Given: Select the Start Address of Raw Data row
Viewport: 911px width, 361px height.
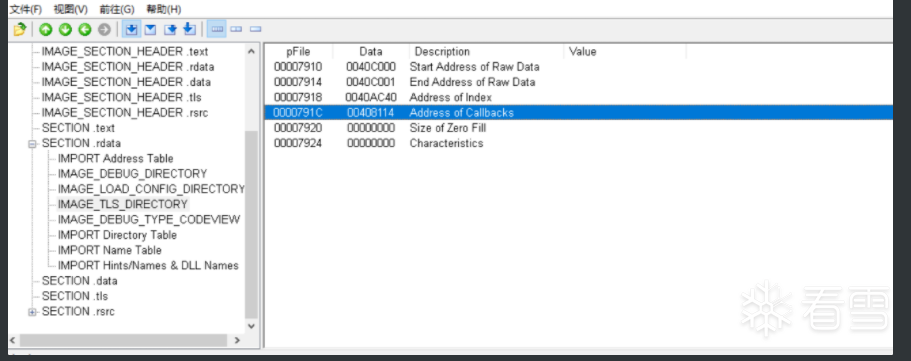Looking at the screenshot, I should point(579,67).
